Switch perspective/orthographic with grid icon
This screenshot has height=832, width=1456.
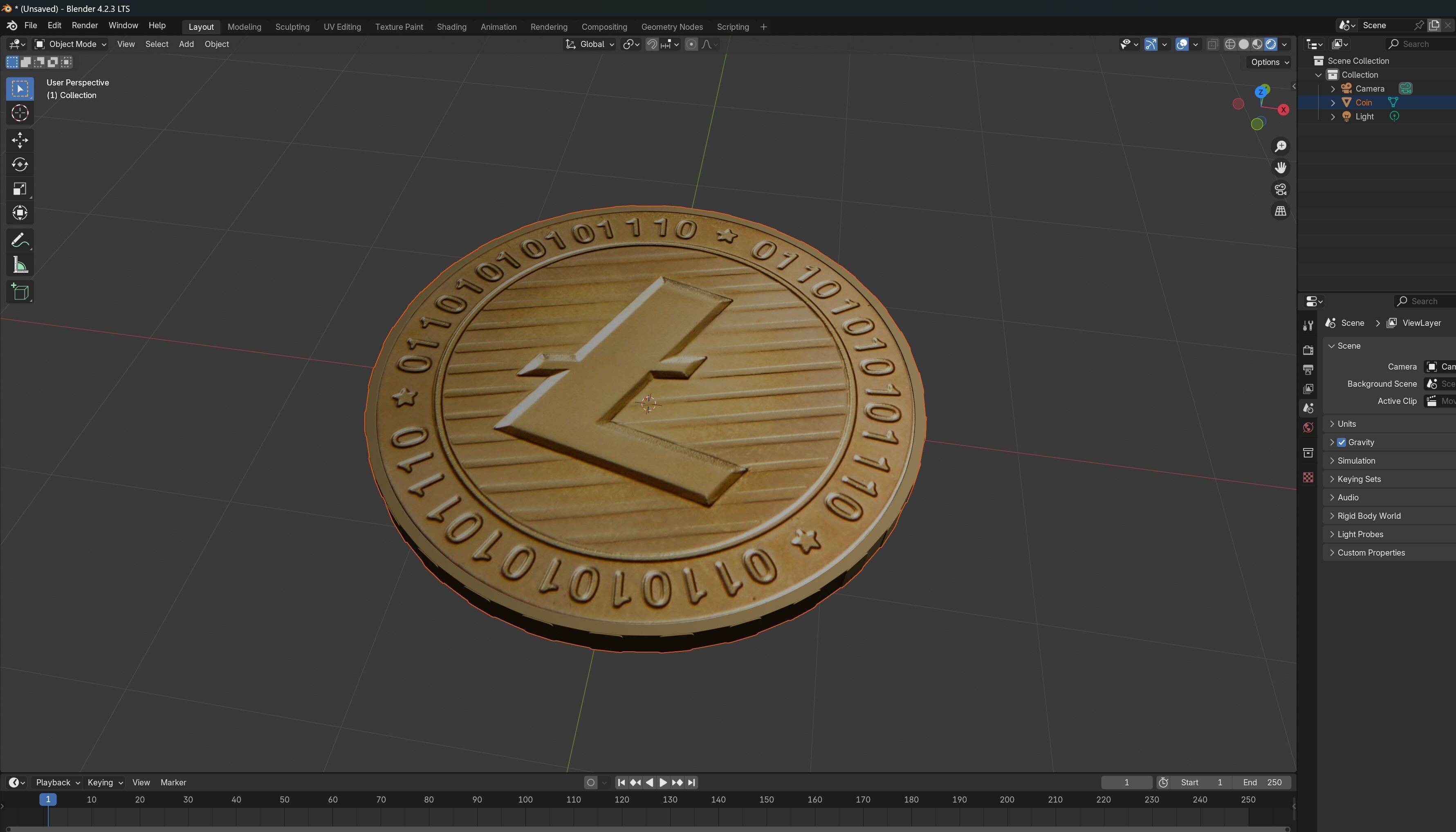coord(1281,211)
